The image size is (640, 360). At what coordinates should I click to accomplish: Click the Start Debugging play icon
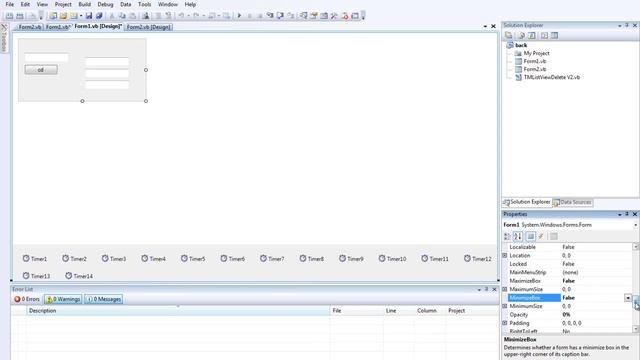click(239, 16)
